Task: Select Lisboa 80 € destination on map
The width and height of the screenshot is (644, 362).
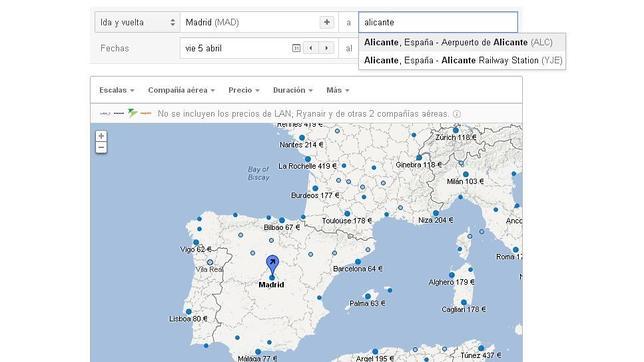Action: [188, 319]
